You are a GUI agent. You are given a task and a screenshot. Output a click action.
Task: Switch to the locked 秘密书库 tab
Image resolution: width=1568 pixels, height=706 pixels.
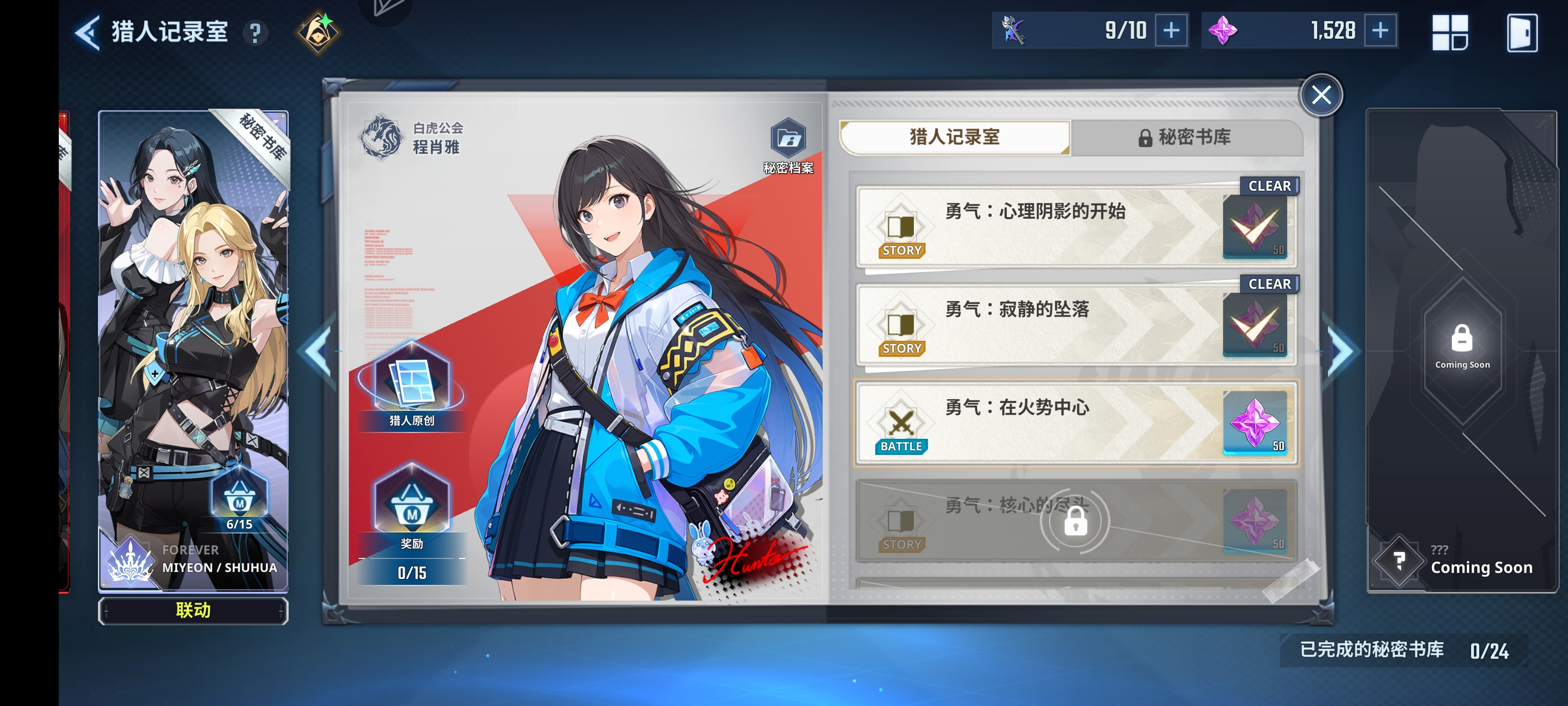point(1186,137)
